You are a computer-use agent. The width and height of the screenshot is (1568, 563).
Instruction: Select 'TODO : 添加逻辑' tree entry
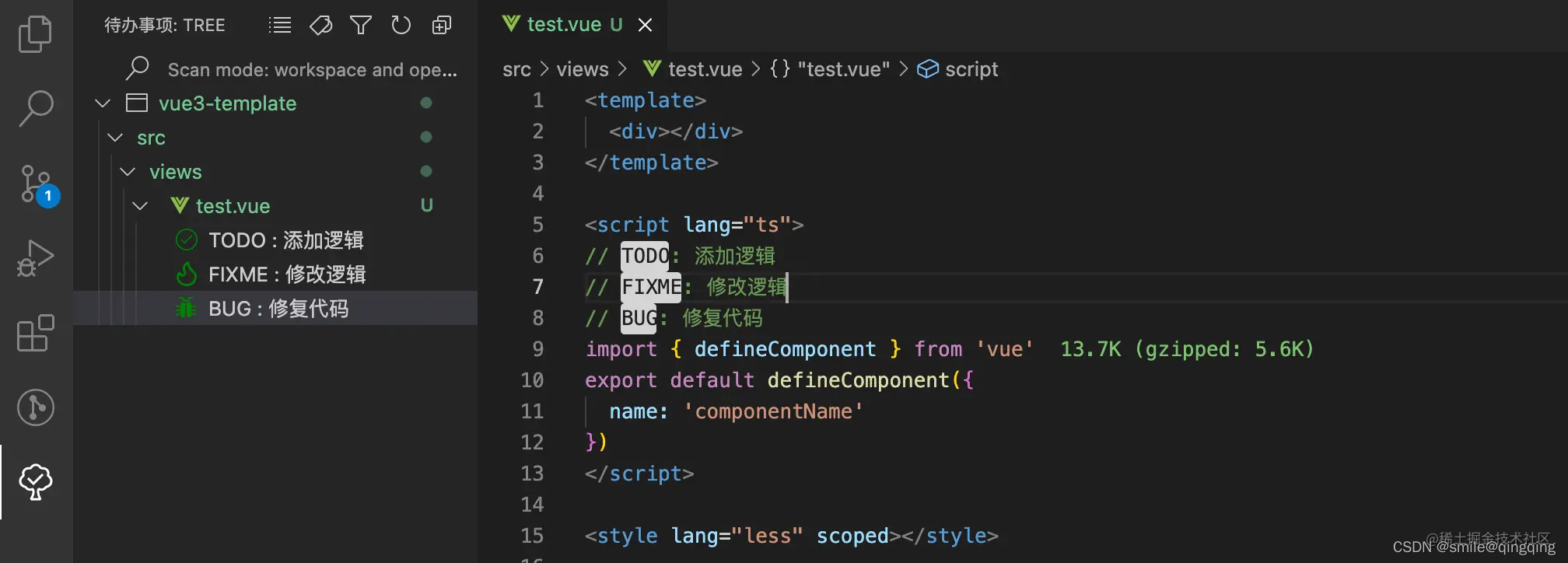pos(275,240)
